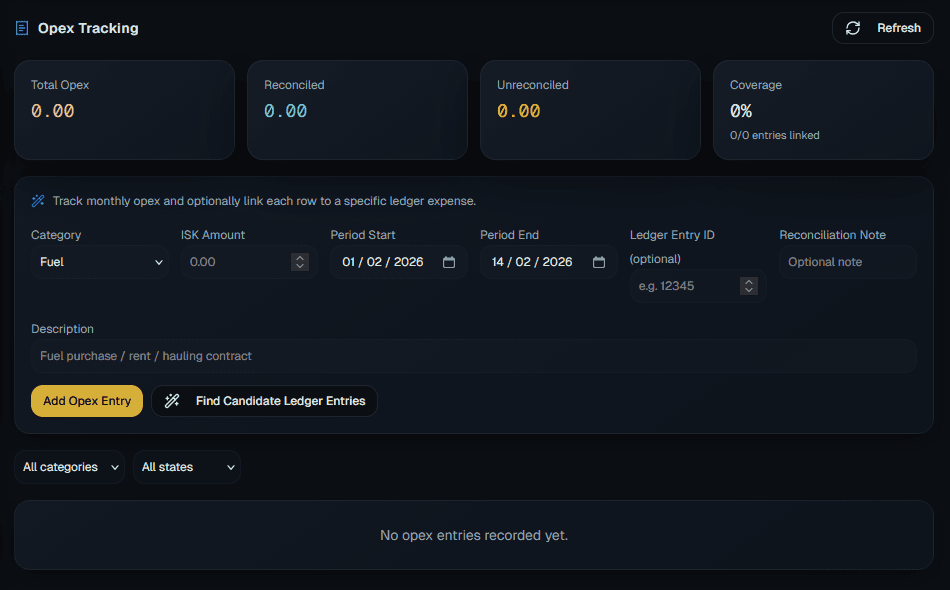Click the down arrow on the Ledger Entry ID stepper
Image resolution: width=950 pixels, height=590 pixels.
click(749, 290)
